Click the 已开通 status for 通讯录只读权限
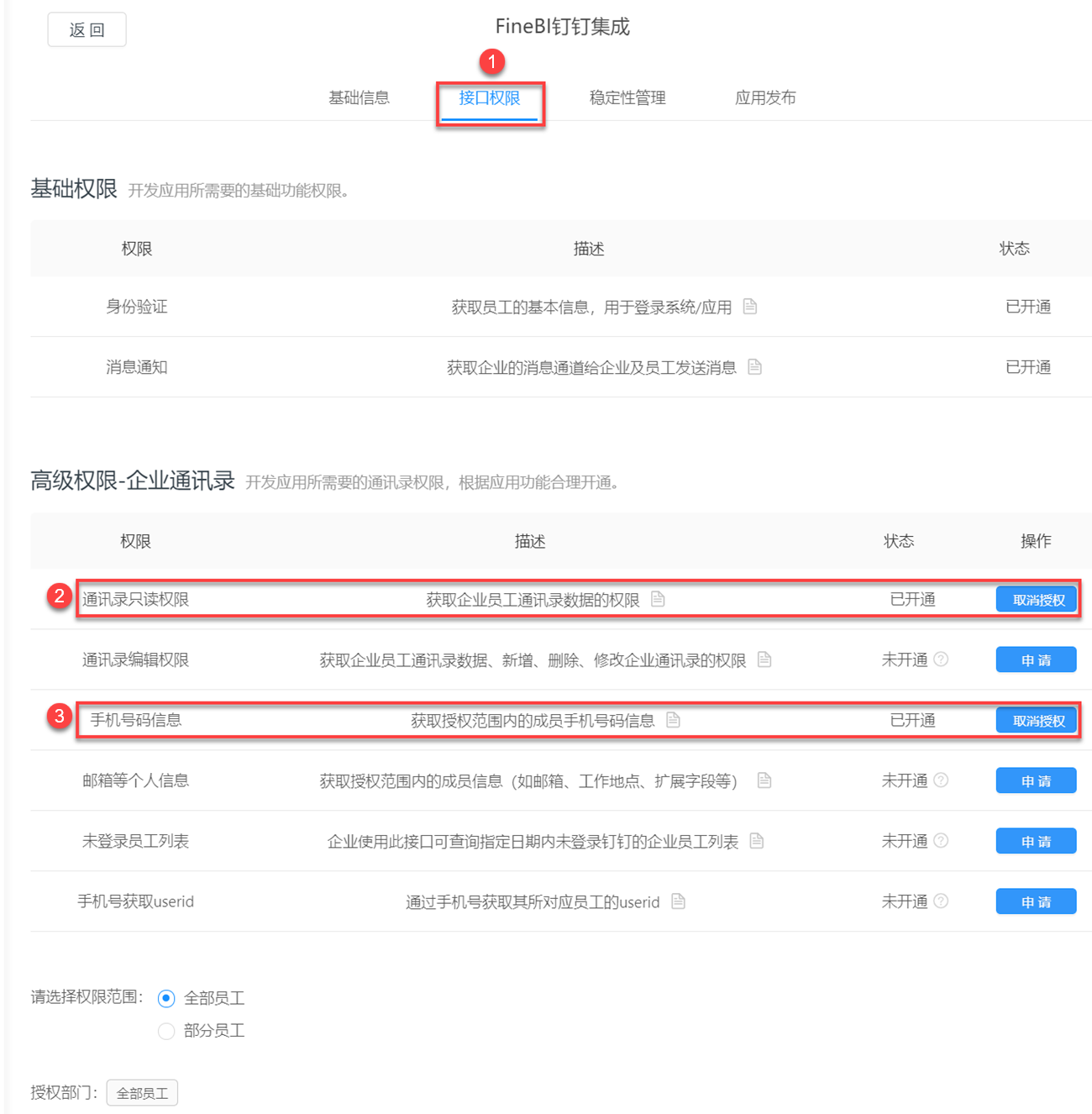 click(912, 599)
